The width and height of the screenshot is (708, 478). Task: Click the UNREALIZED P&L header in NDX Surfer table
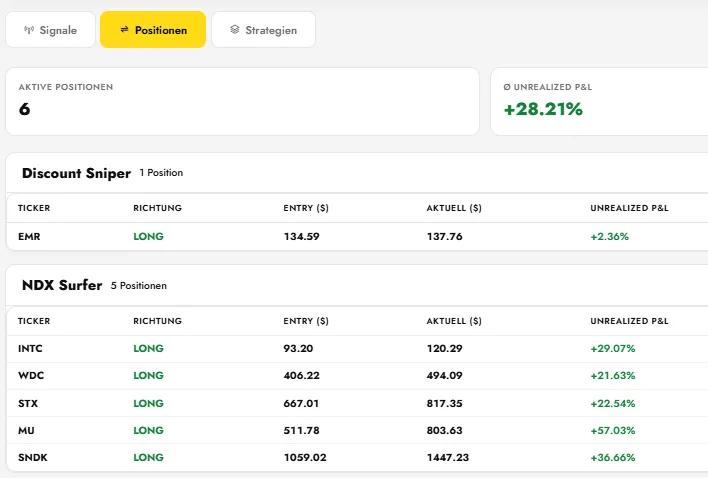(x=629, y=321)
